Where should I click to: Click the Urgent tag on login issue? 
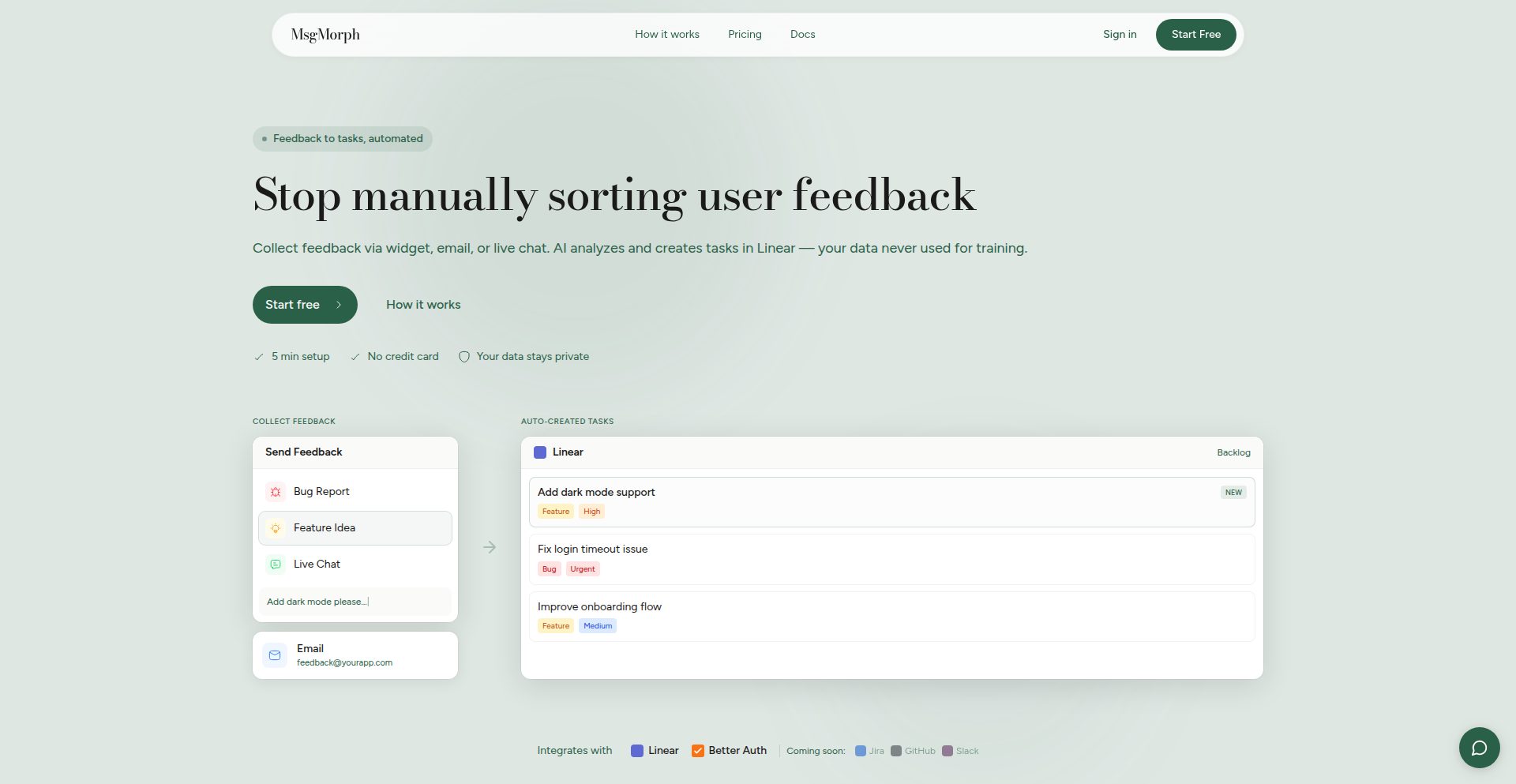(x=583, y=569)
